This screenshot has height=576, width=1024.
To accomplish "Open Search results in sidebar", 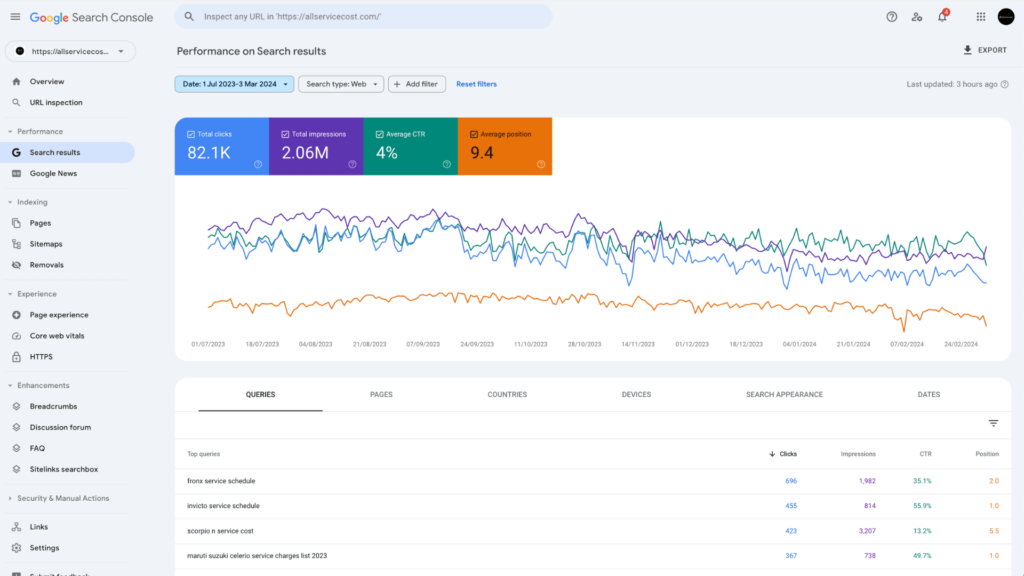I will pyautogui.click(x=68, y=153).
